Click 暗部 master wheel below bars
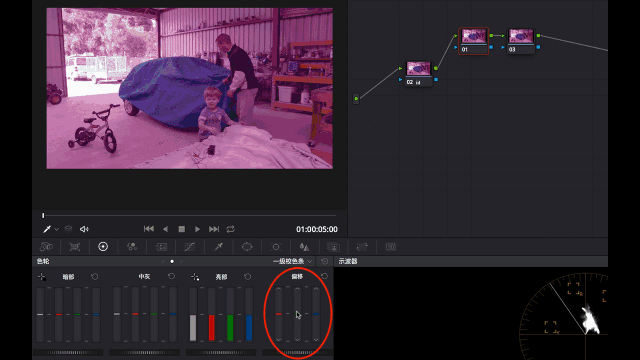This screenshot has height=360, width=640. click(68, 352)
